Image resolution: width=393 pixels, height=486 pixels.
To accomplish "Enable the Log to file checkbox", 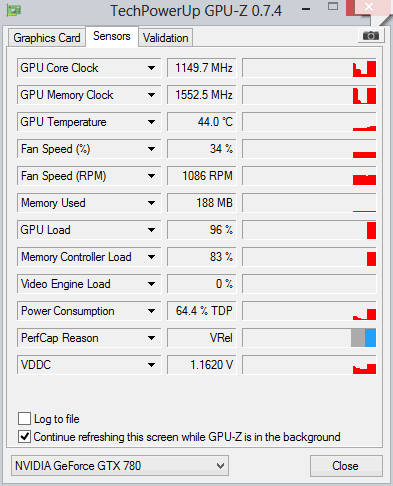I will [x=25, y=418].
